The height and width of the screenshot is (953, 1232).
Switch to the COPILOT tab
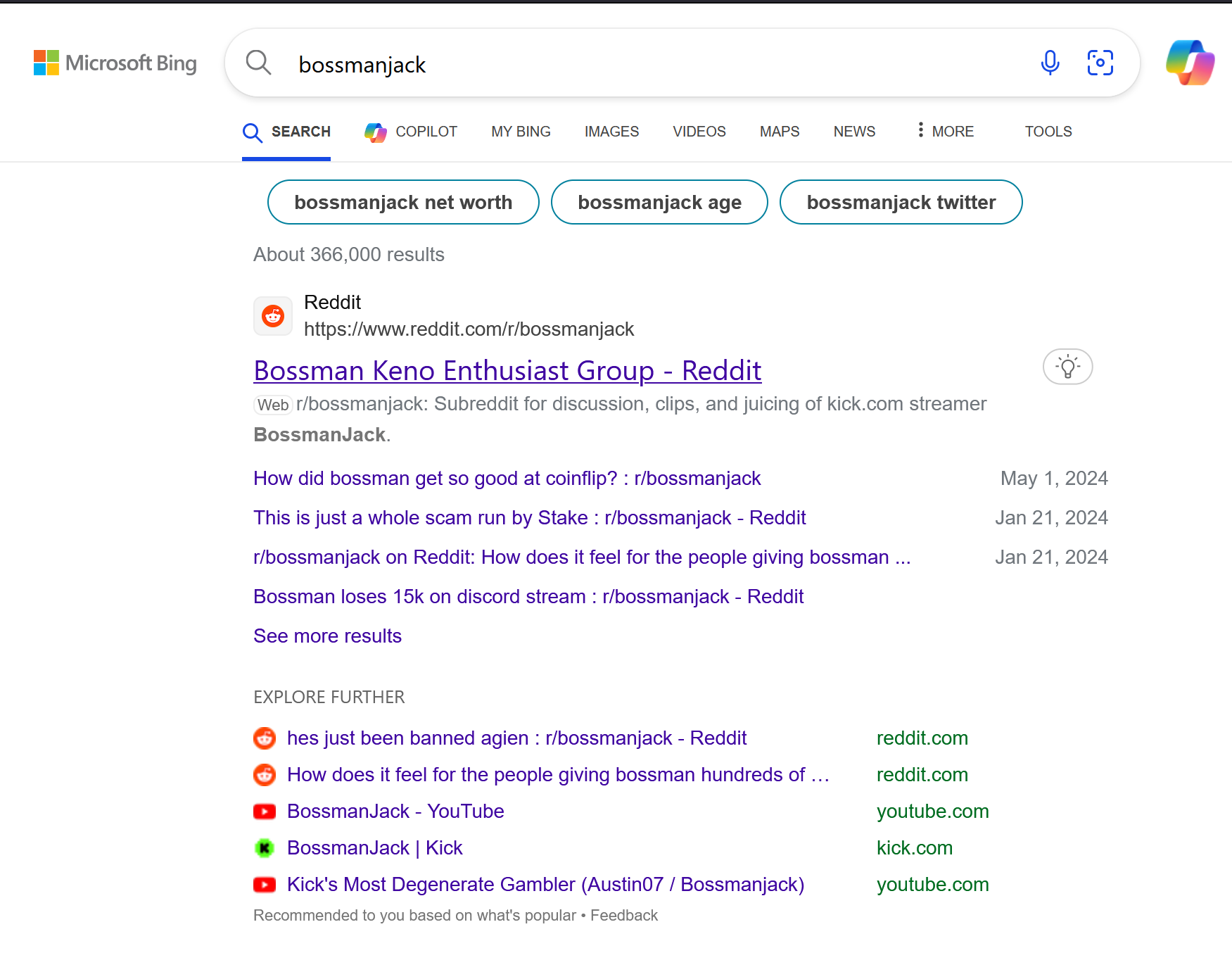click(x=411, y=132)
